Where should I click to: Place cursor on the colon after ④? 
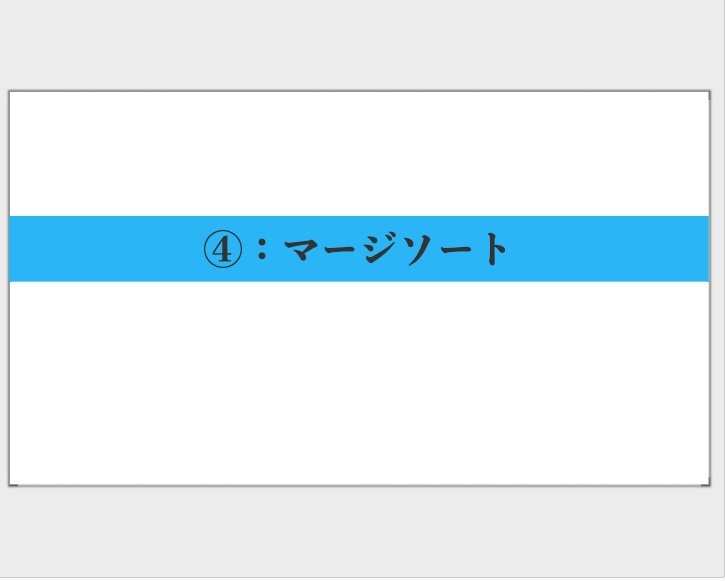click(262, 249)
